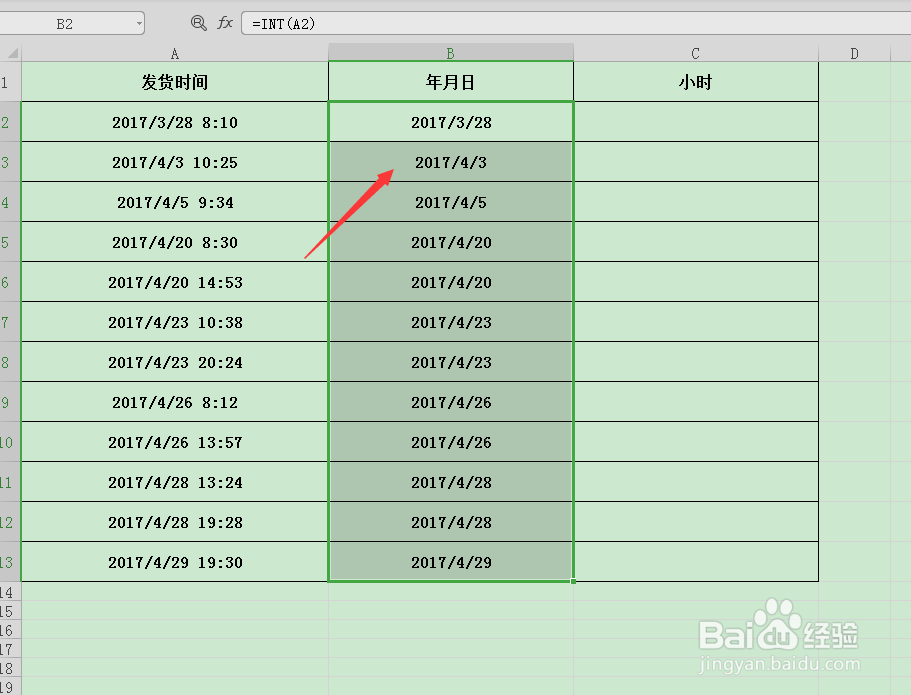Open the Name Box dropdown arrow
The height and width of the screenshot is (695, 911).
[x=138, y=22]
